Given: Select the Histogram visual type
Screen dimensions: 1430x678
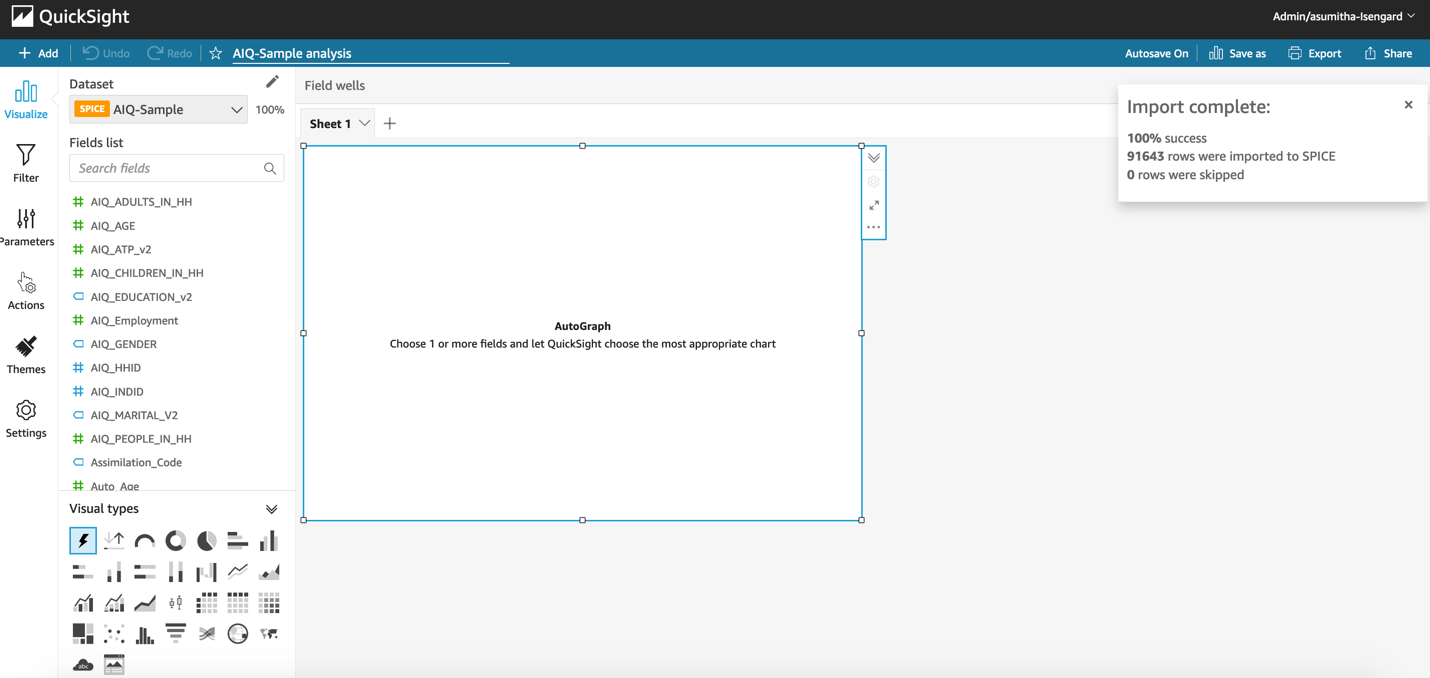Looking at the screenshot, I should [x=145, y=634].
